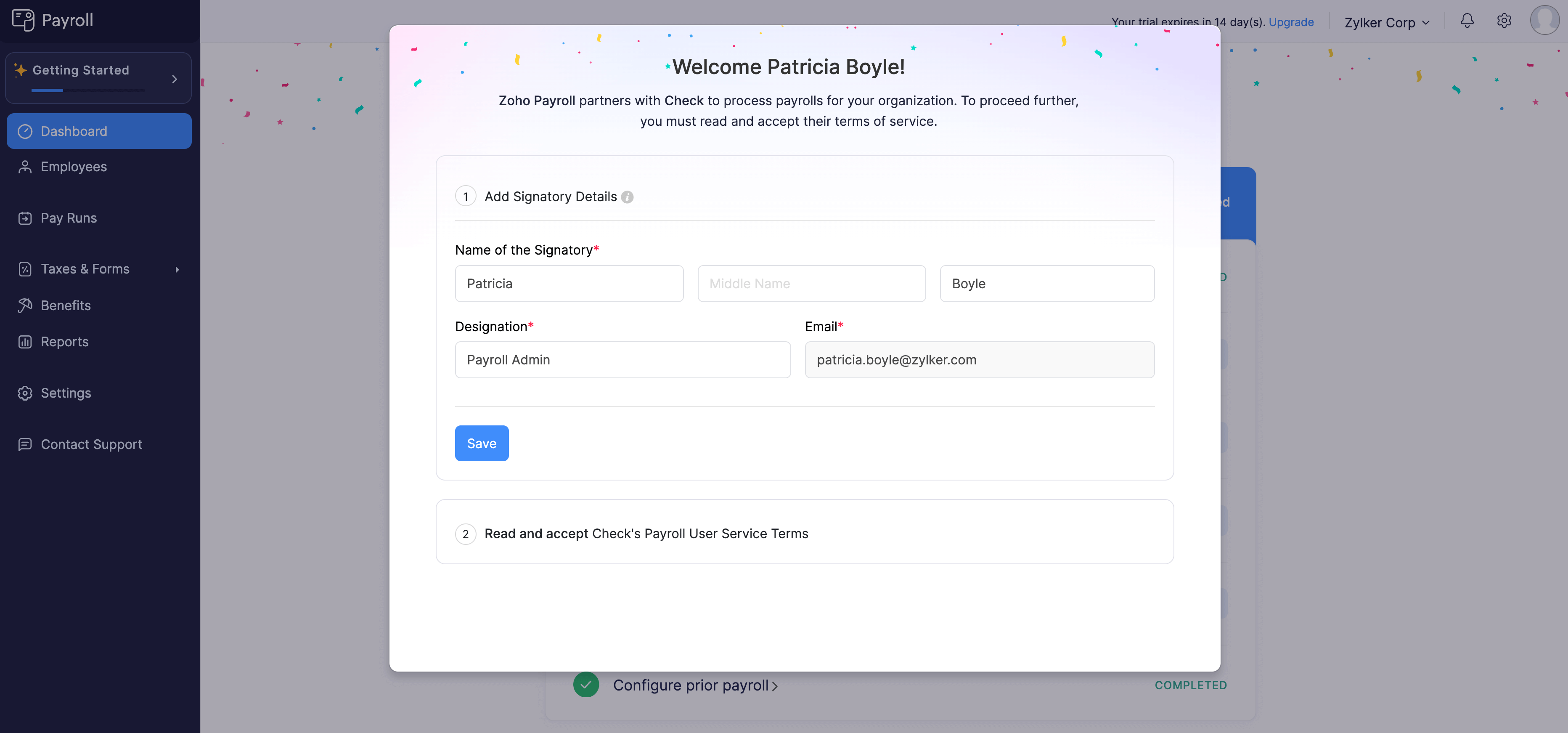Open the Zylker Corp organization dropdown
1568x733 pixels.
point(1387,23)
